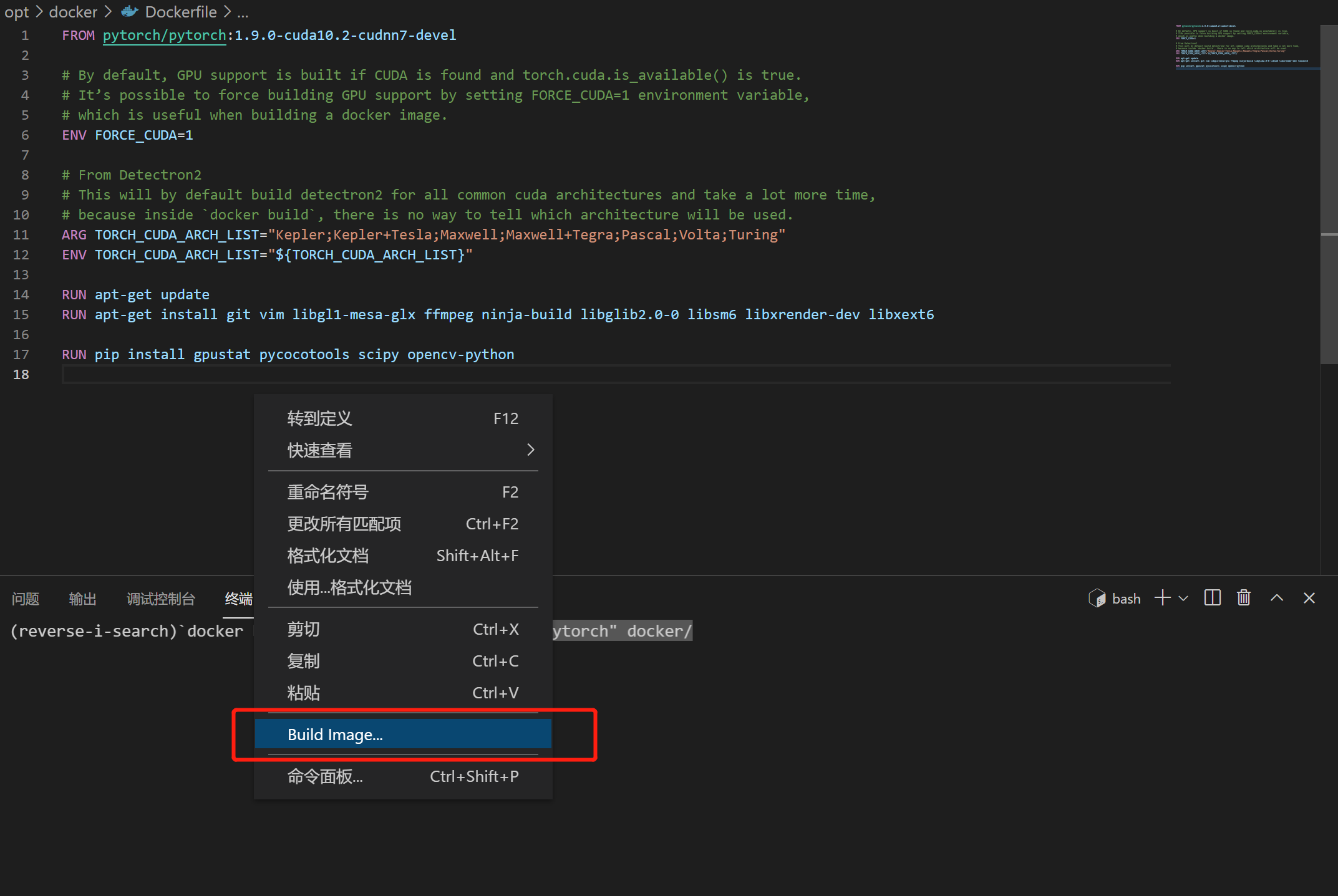Expand the breadcrumb ellipsis
The height and width of the screenshot is (896, 1338).
coord(242,12)
